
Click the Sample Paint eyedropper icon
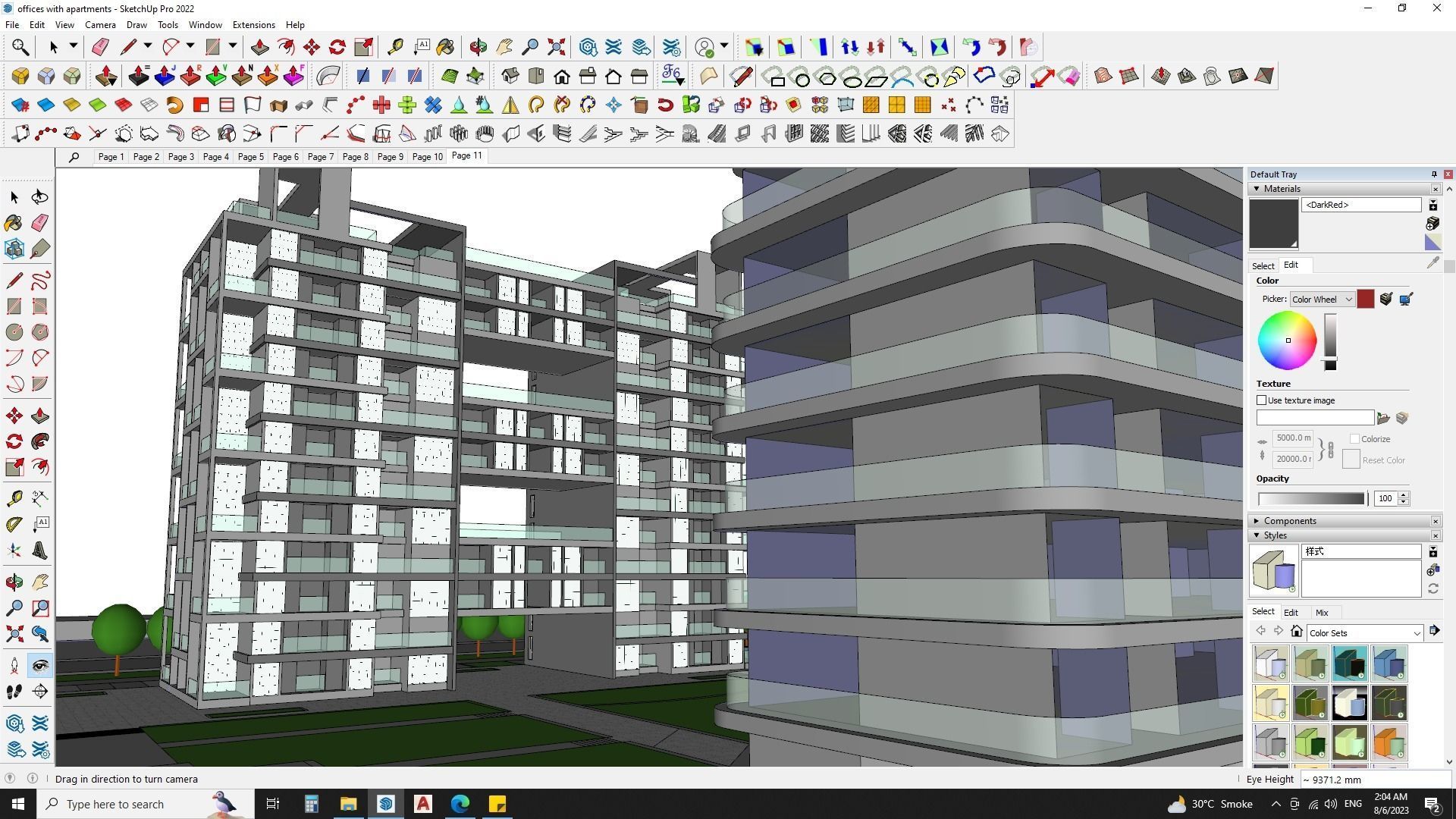pos(1432,263)
